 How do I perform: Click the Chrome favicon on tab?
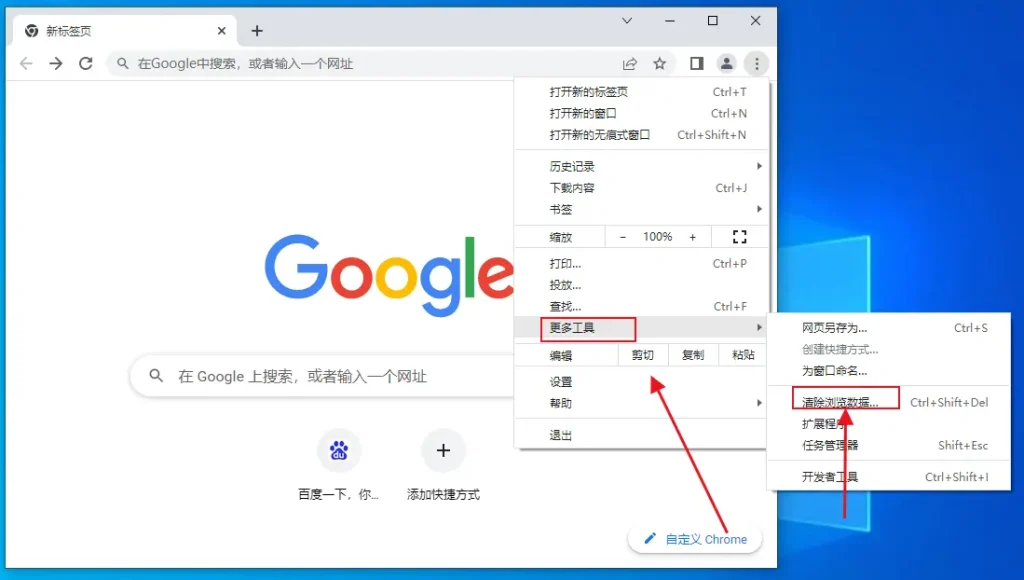tap(31, 31)
